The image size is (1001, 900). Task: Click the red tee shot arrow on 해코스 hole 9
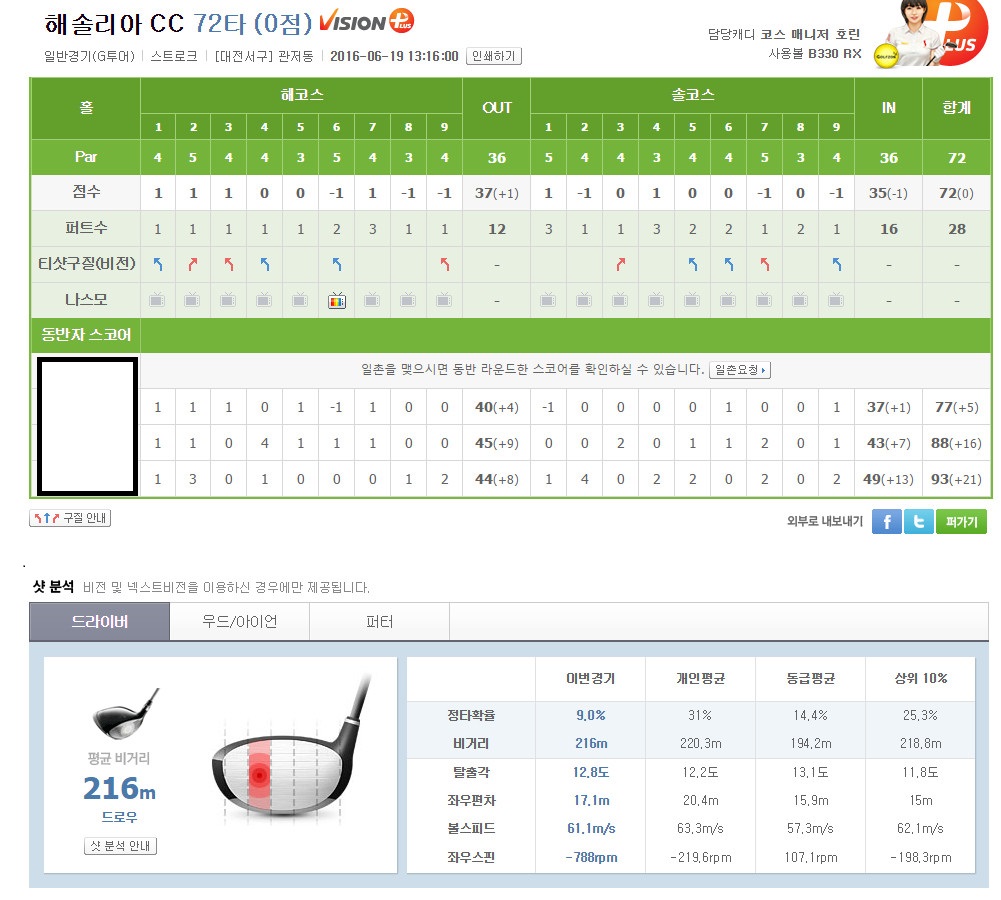[445, 265]
